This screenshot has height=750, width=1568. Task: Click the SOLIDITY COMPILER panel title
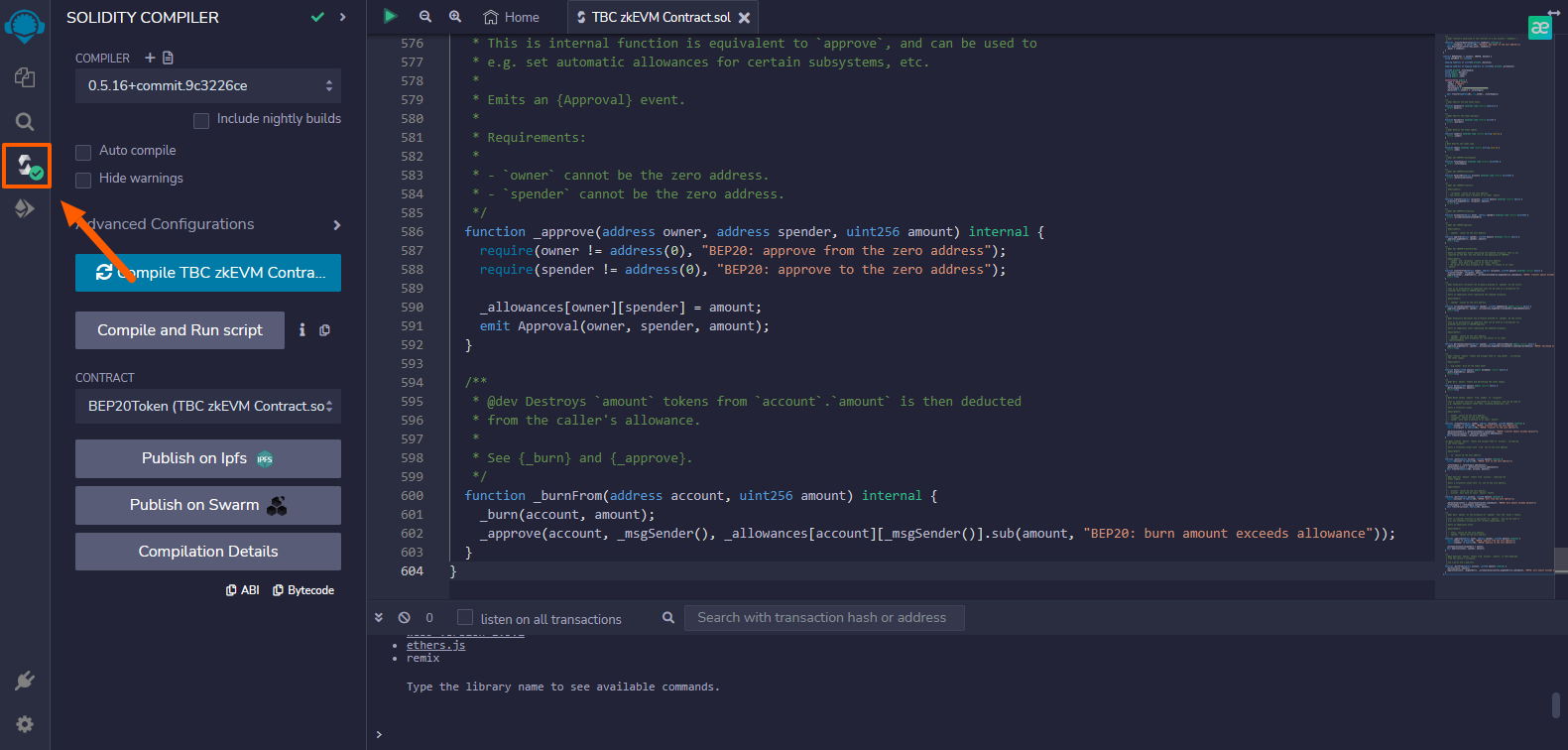[143, 17]
